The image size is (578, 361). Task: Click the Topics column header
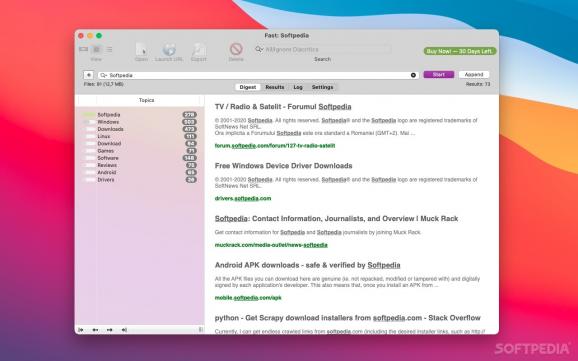(x=146, y=100)
